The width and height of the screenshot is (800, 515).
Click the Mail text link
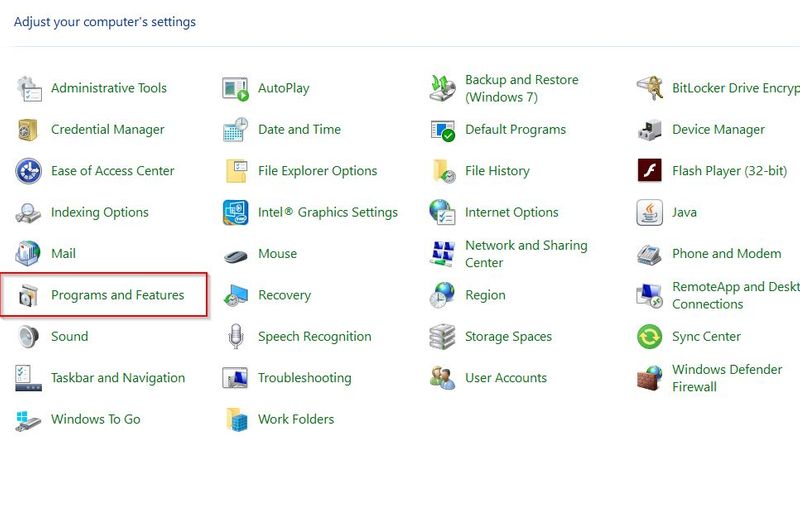[x=63, y=254]
